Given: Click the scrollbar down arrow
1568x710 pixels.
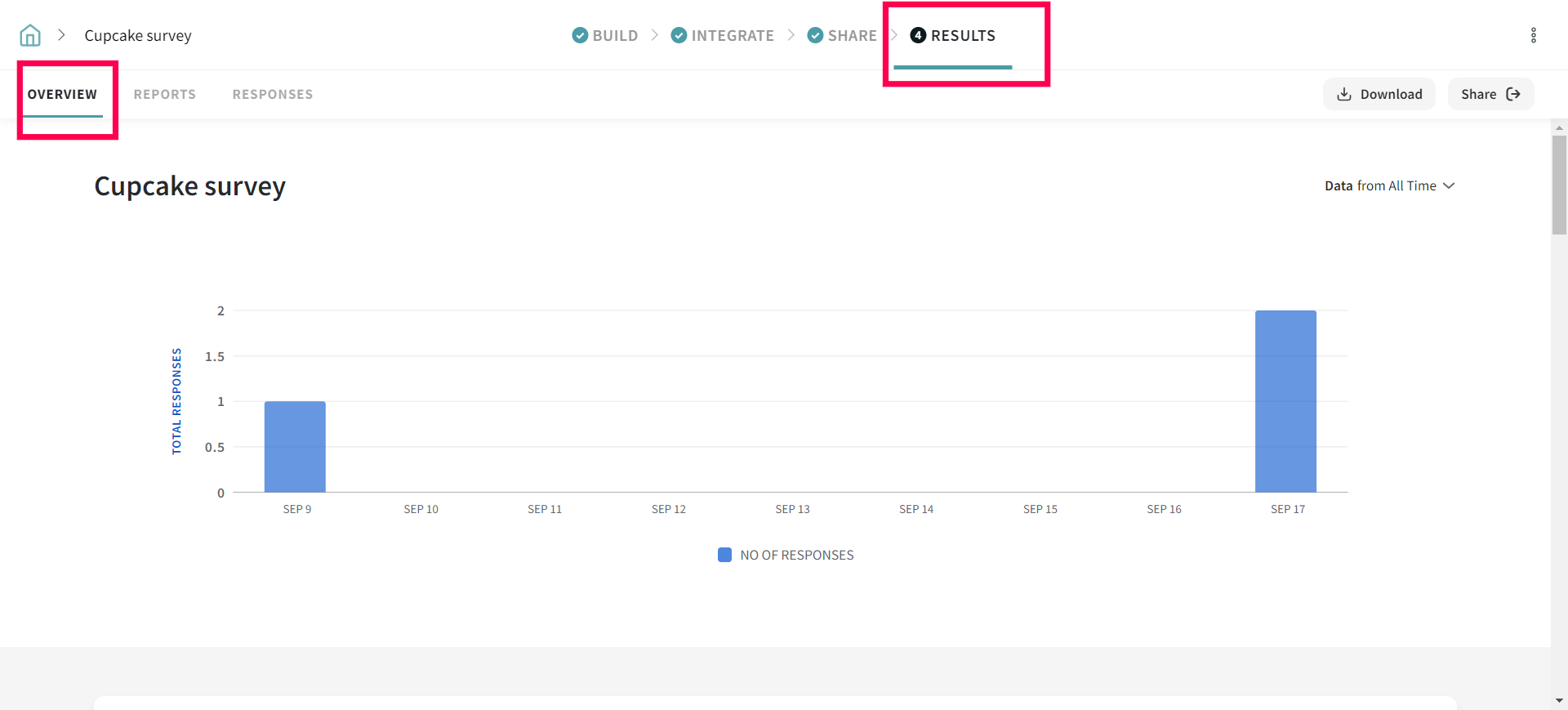Looking at the screenshot, I should point(1559,701).
